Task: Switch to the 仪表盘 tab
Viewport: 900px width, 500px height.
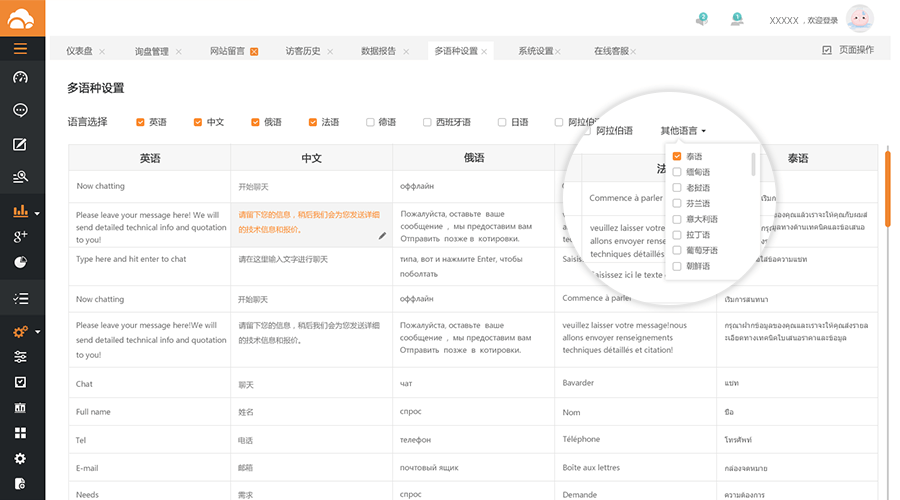Action: tap(79, 51)
